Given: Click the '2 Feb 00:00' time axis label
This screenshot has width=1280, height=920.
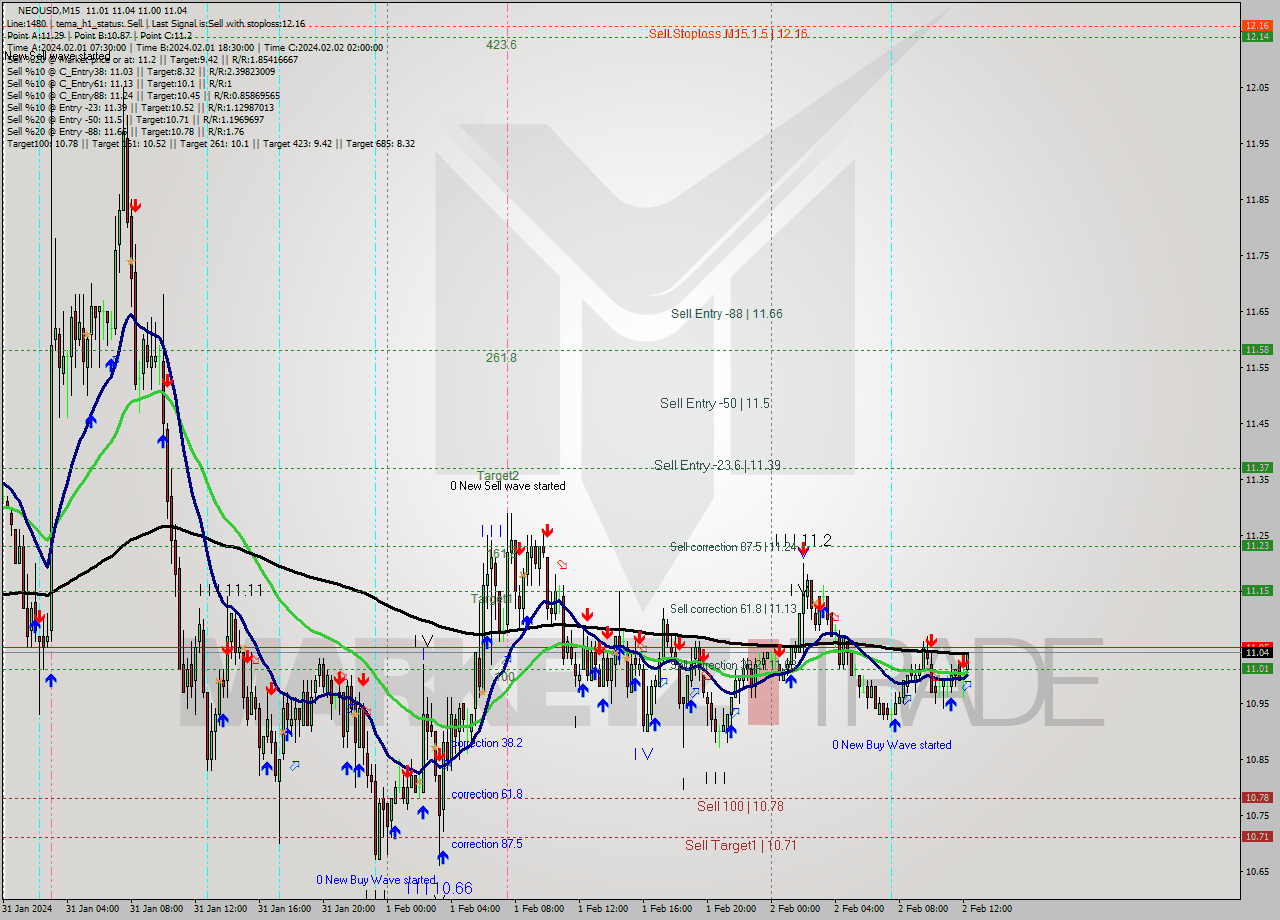Looking at the screenshot, I should (x=795, y=909).
